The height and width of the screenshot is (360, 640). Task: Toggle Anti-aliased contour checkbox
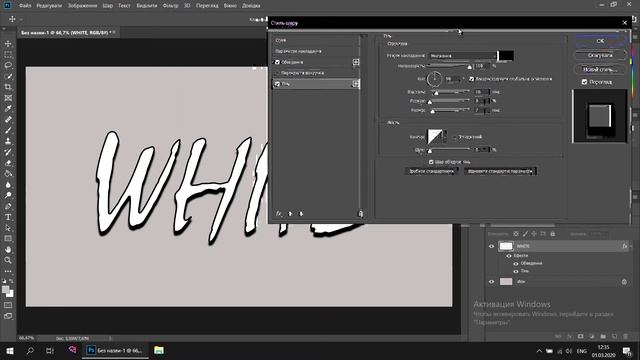pos(455,137)
